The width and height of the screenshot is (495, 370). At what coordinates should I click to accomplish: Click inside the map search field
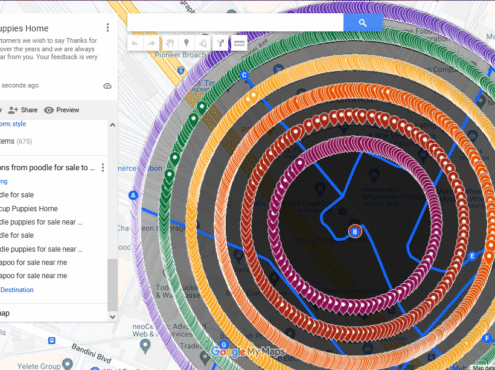[235, 23]
